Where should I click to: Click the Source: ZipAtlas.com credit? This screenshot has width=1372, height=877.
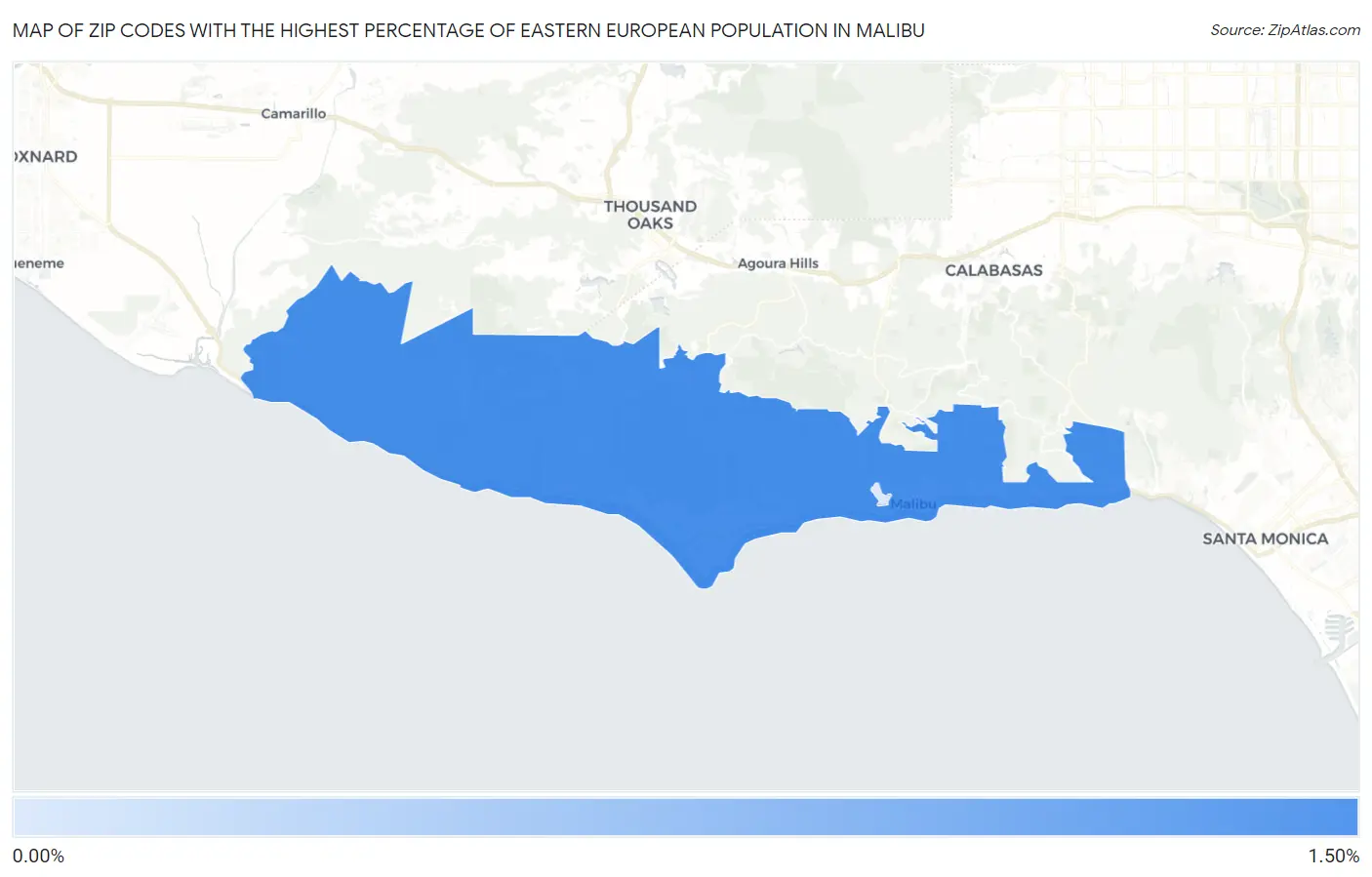pyautogui.click(x=1285, y=30)
